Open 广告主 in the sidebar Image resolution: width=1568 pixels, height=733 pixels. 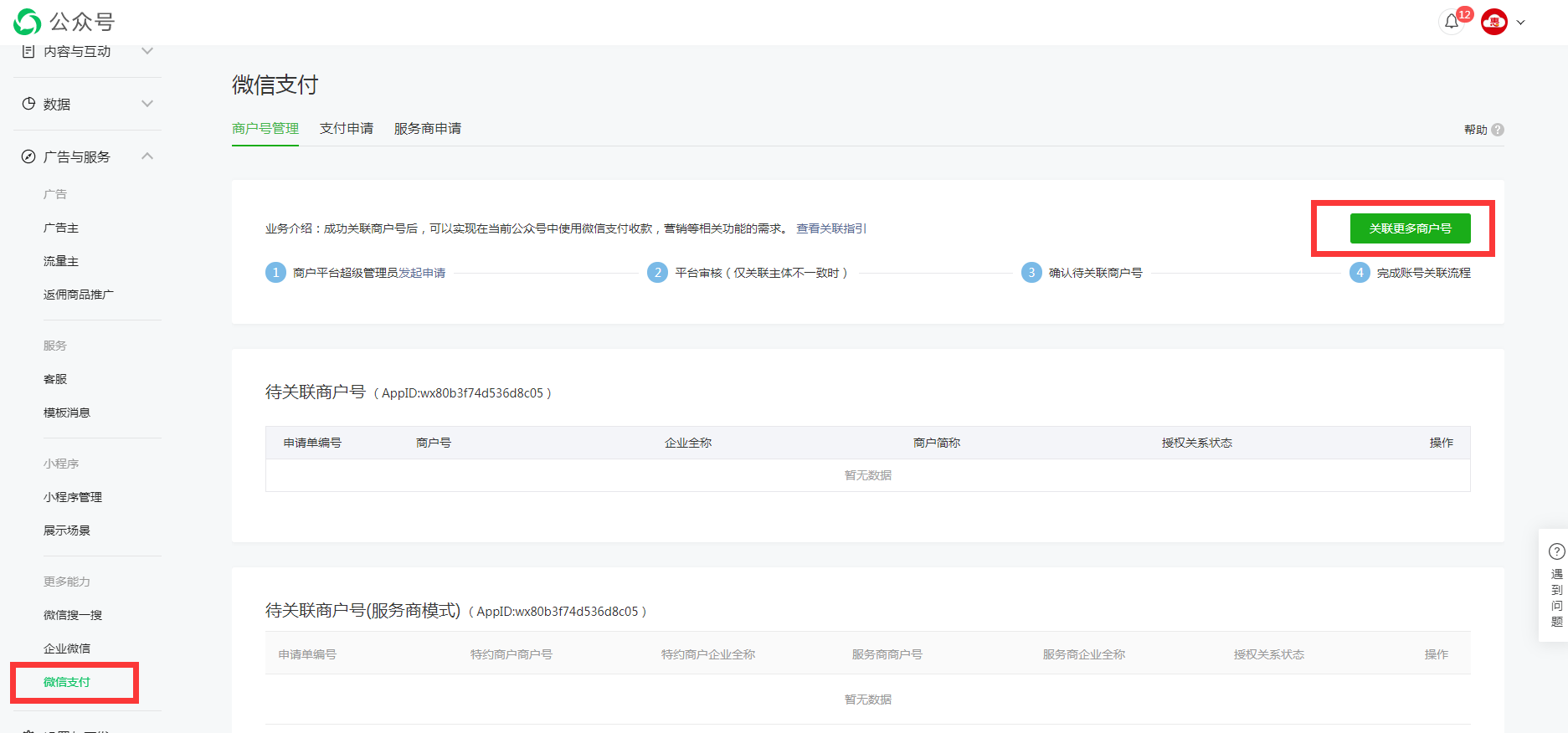click(x=61, y=228)
